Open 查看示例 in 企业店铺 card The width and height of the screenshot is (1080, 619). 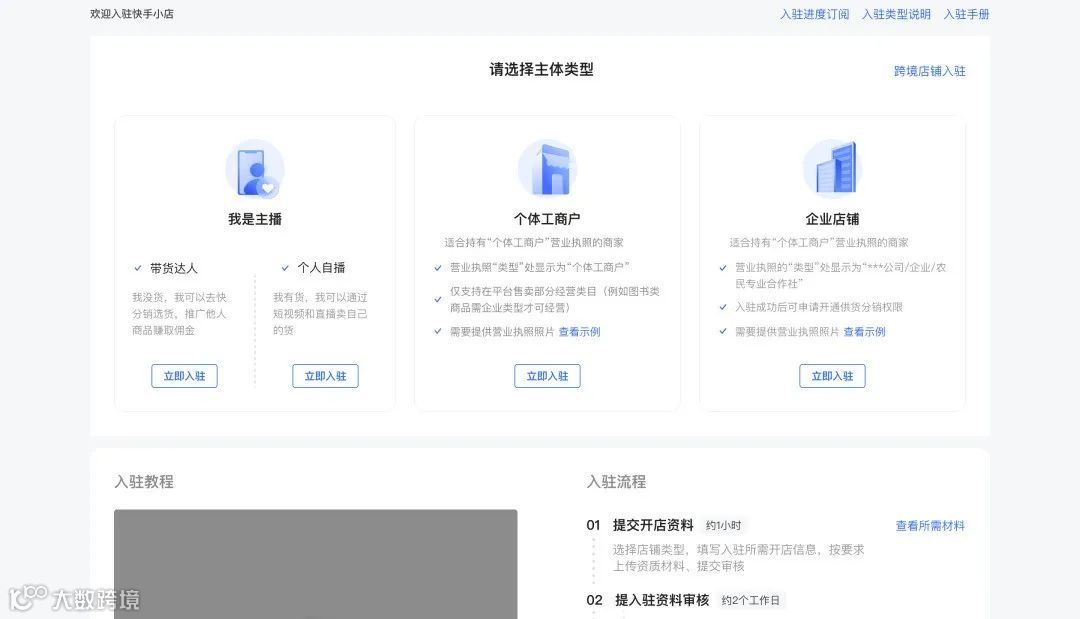(x=864, y=332)
